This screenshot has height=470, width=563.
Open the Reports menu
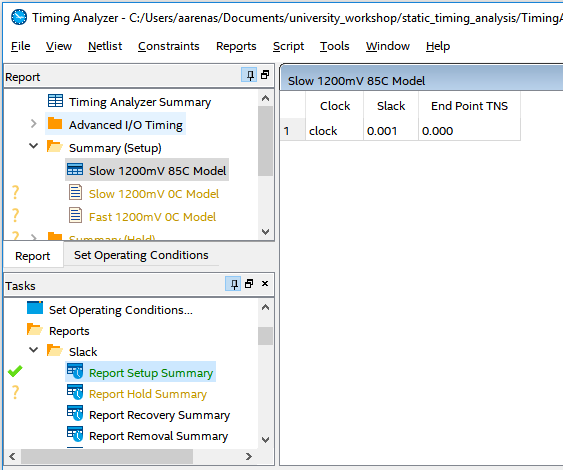click(x=236, y=46)
